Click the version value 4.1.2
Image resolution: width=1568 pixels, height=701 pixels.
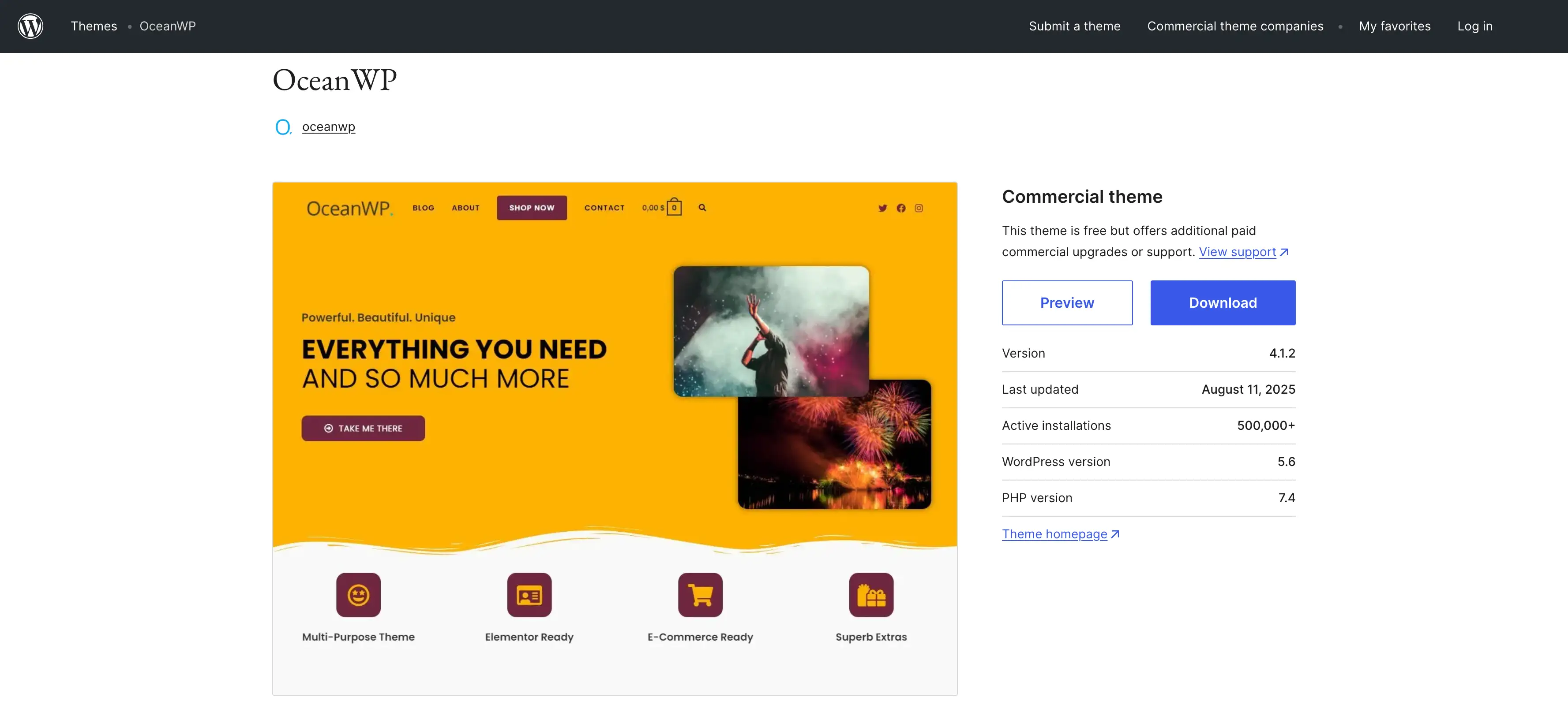1282,353
